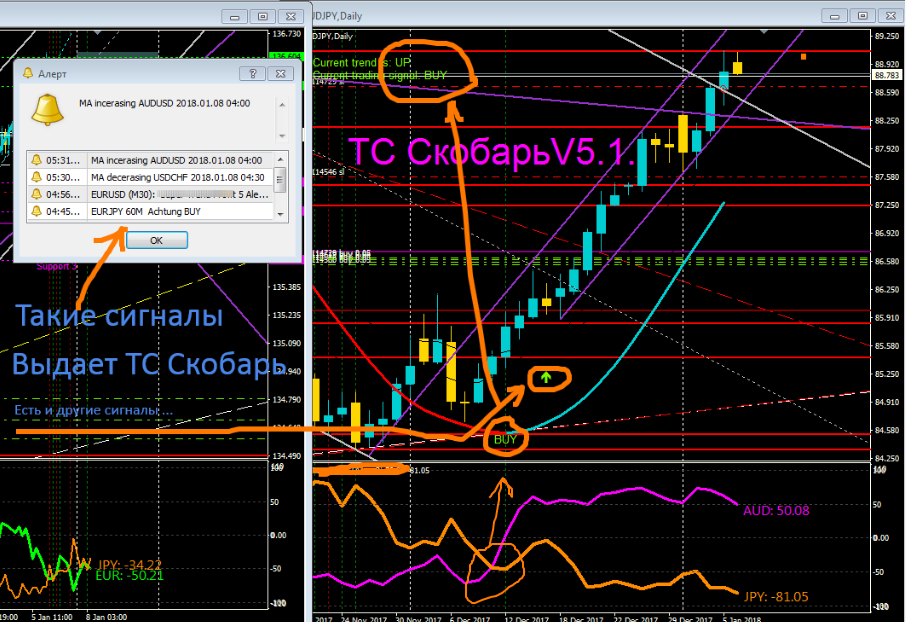Click the Support 3 label in left chart
Screen dimensions: 906x622
point(57,266)
